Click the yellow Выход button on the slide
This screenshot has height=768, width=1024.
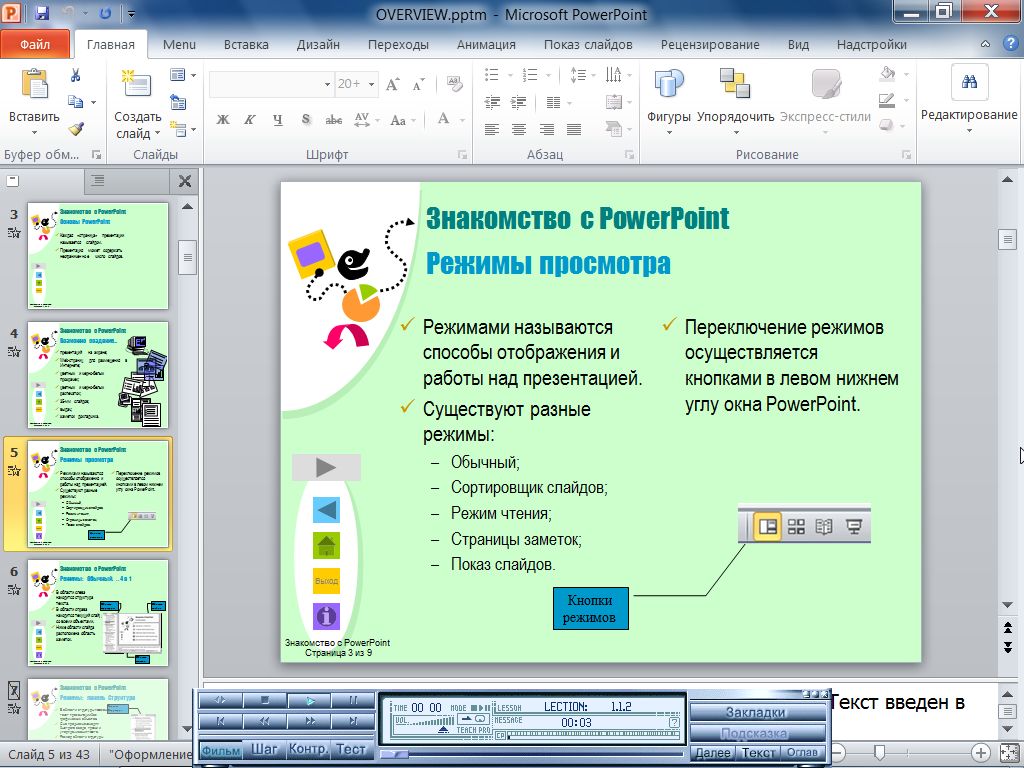click(x=326, y=581)
